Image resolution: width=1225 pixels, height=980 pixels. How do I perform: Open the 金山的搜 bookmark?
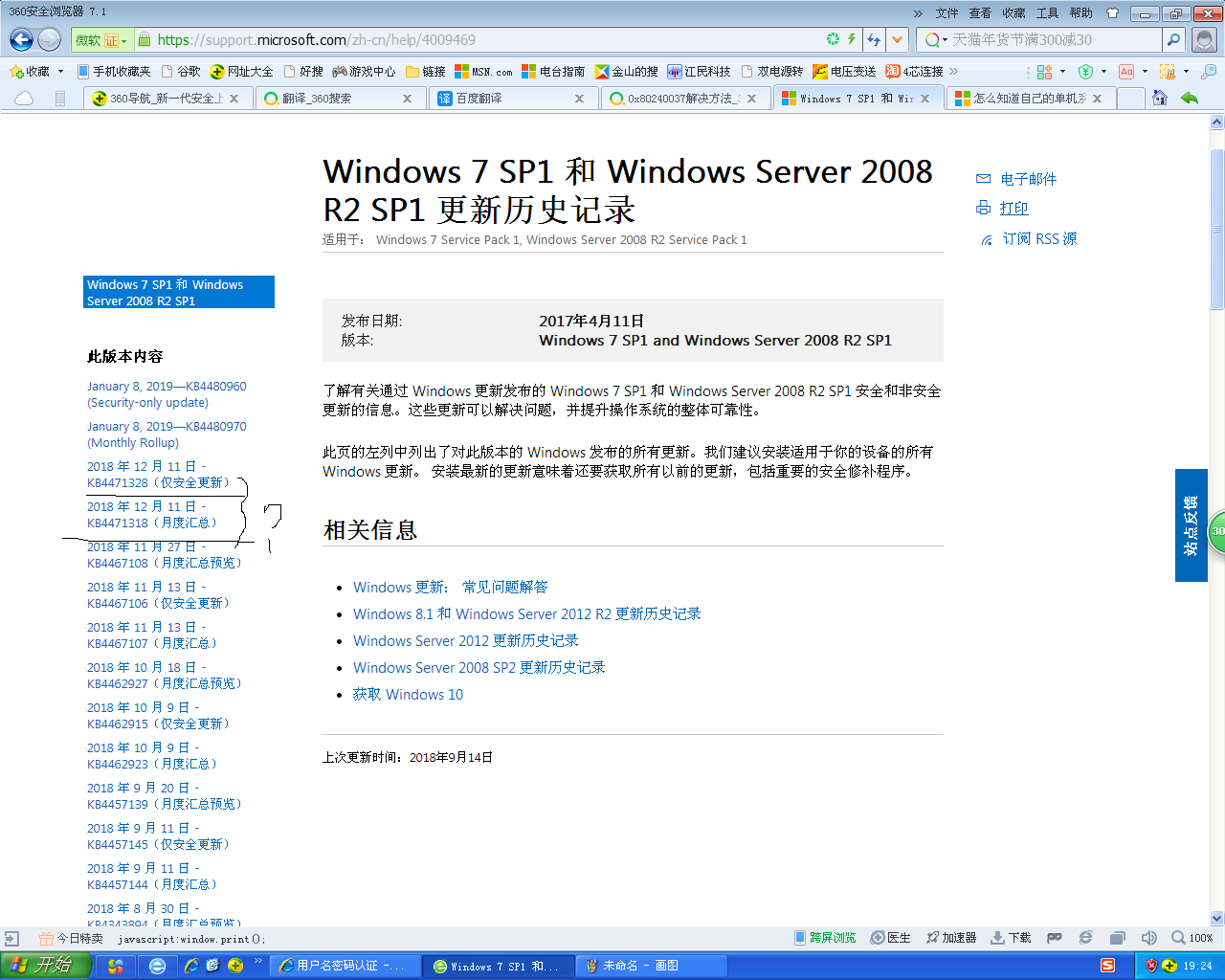point(627,72)
